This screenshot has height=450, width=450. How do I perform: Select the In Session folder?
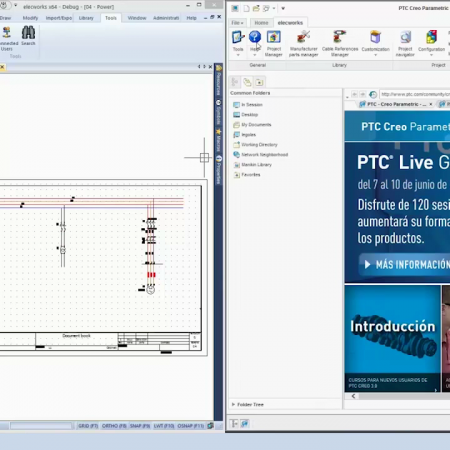point(248,105)
